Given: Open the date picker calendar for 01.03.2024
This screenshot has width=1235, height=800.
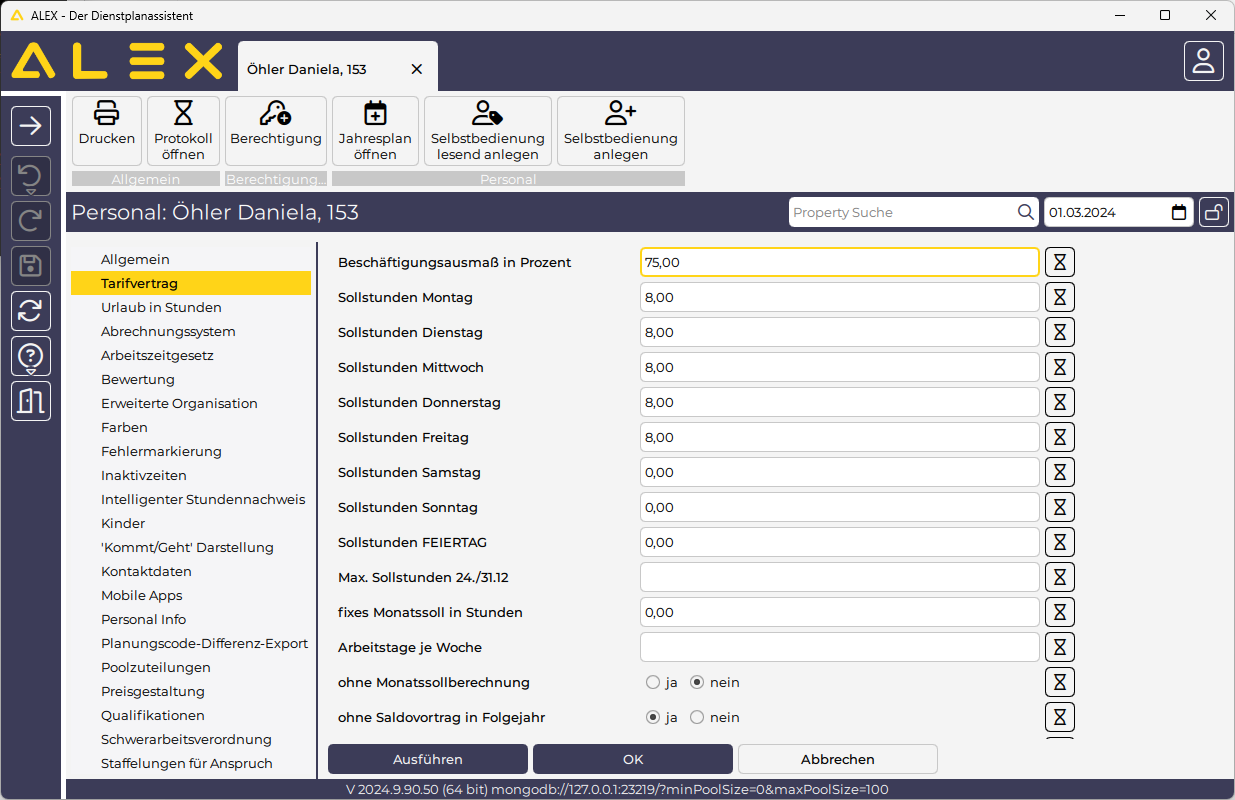Looking at the screenshot, I should pyautogui.click(x=1179, y=212).
